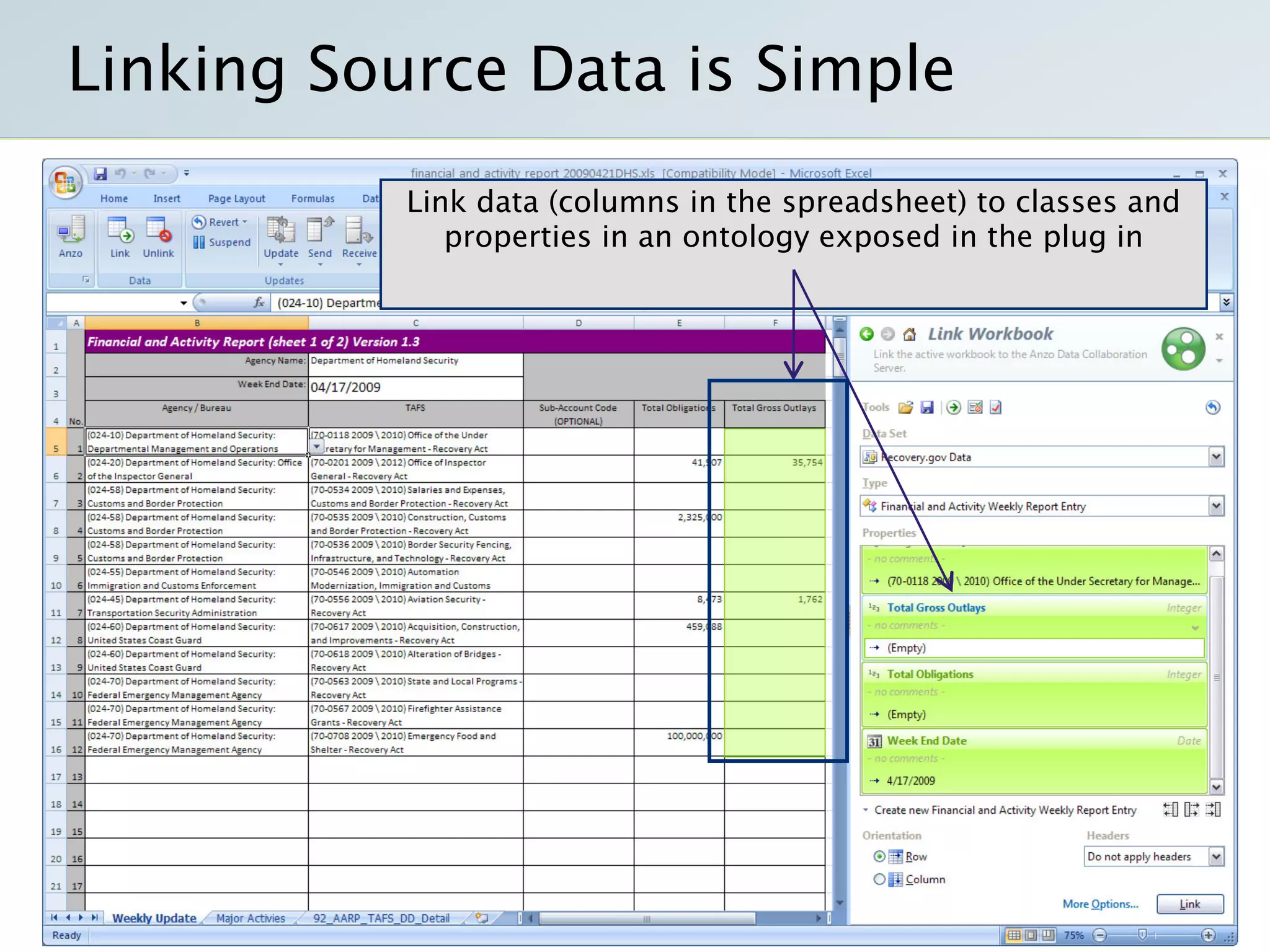
Task: Open the Page Layout ribbon tab
Action: [x=236, y=198]
